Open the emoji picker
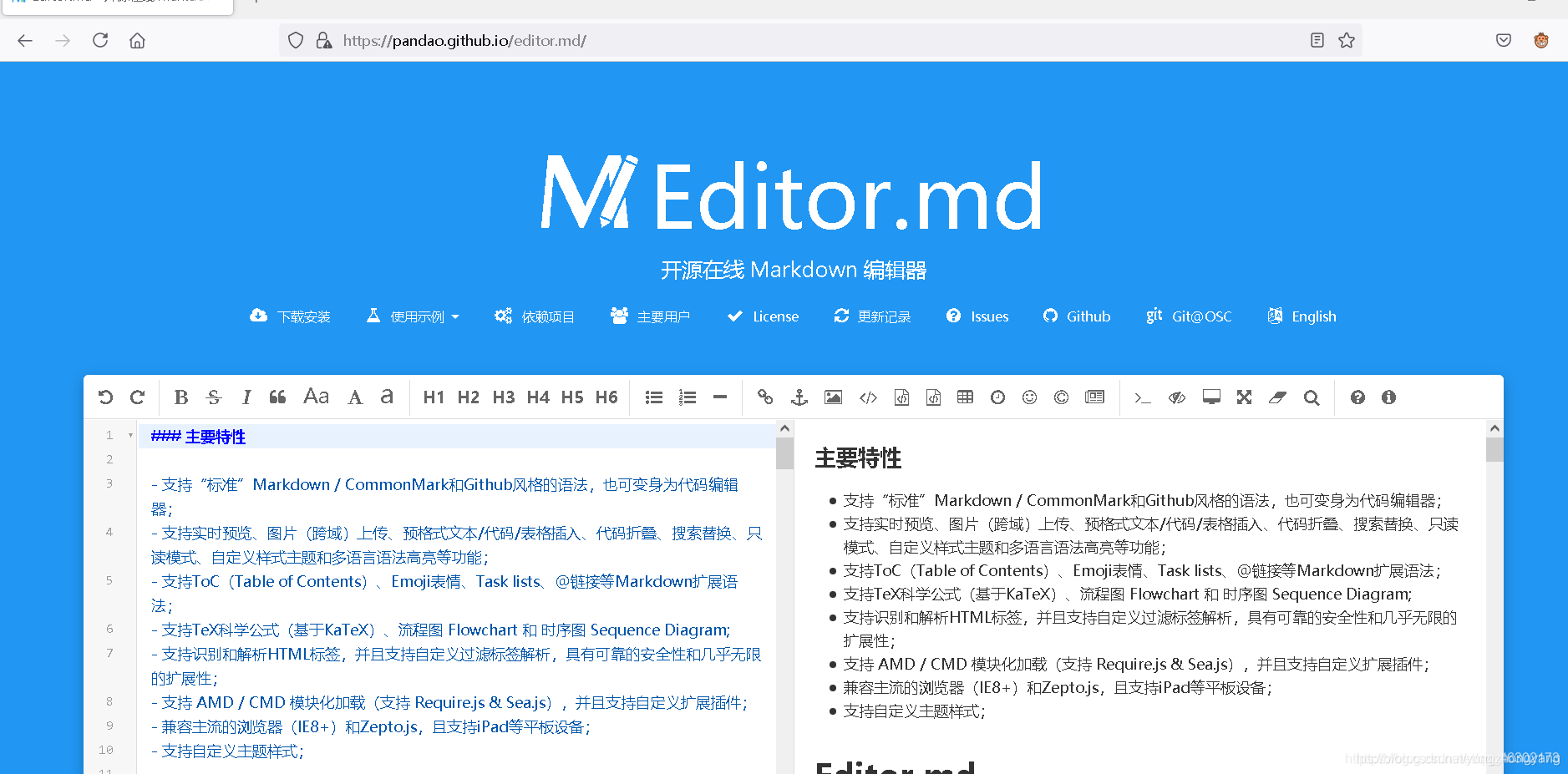The height and width of the screenshot is (774, 1568). click(1029, 397)
